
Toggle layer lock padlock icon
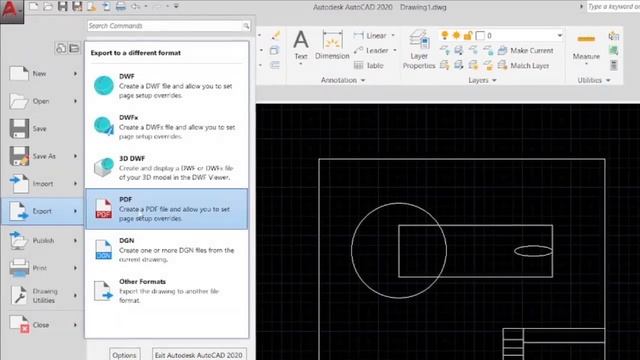tap(468, 36)
